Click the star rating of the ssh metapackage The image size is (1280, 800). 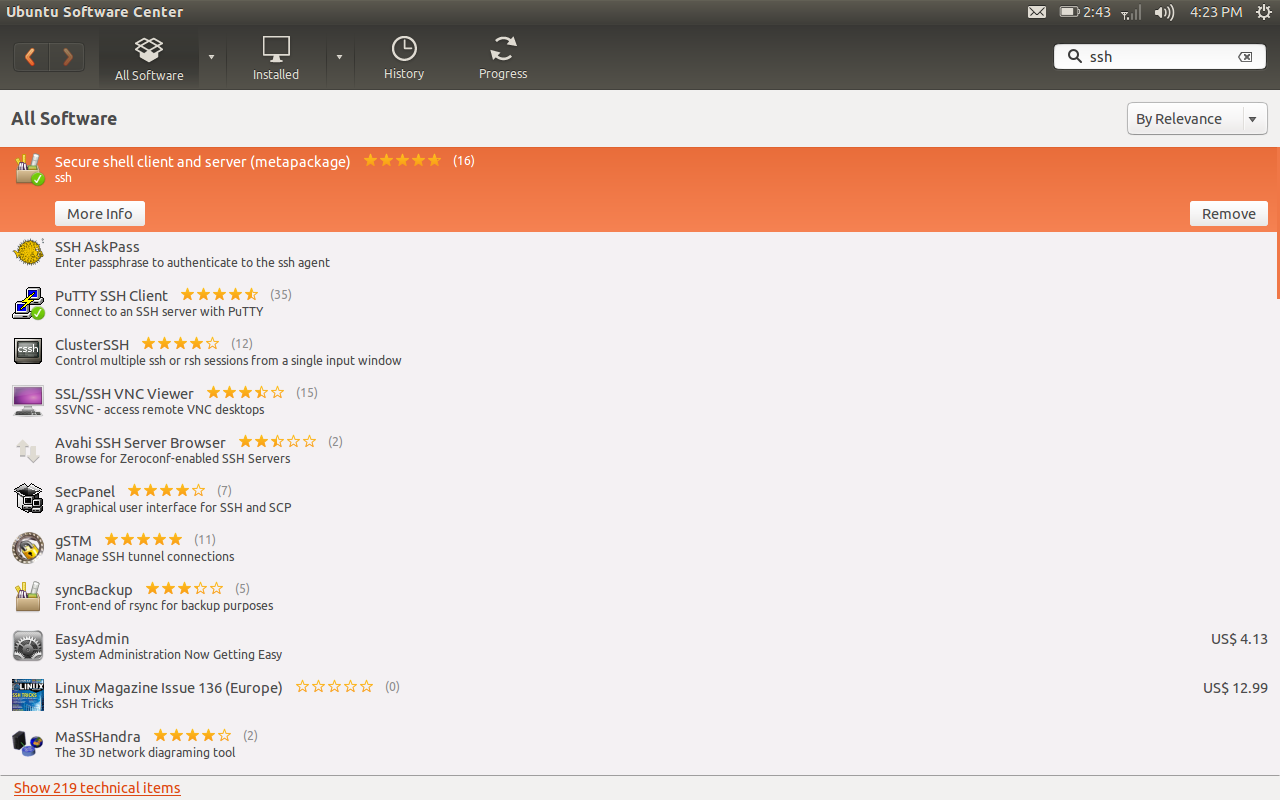click(402, 160)
